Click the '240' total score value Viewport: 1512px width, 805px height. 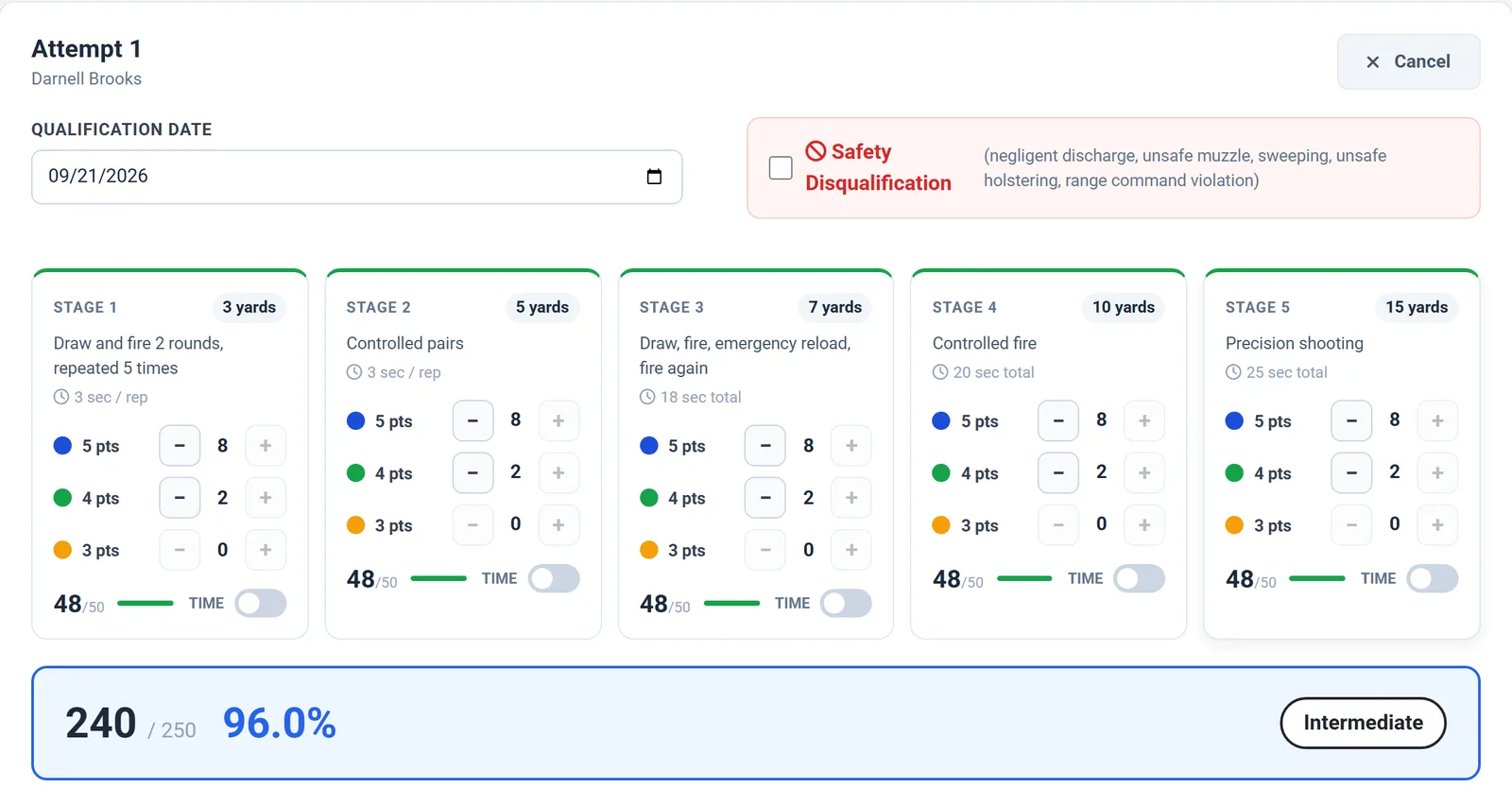coord(101,724)
